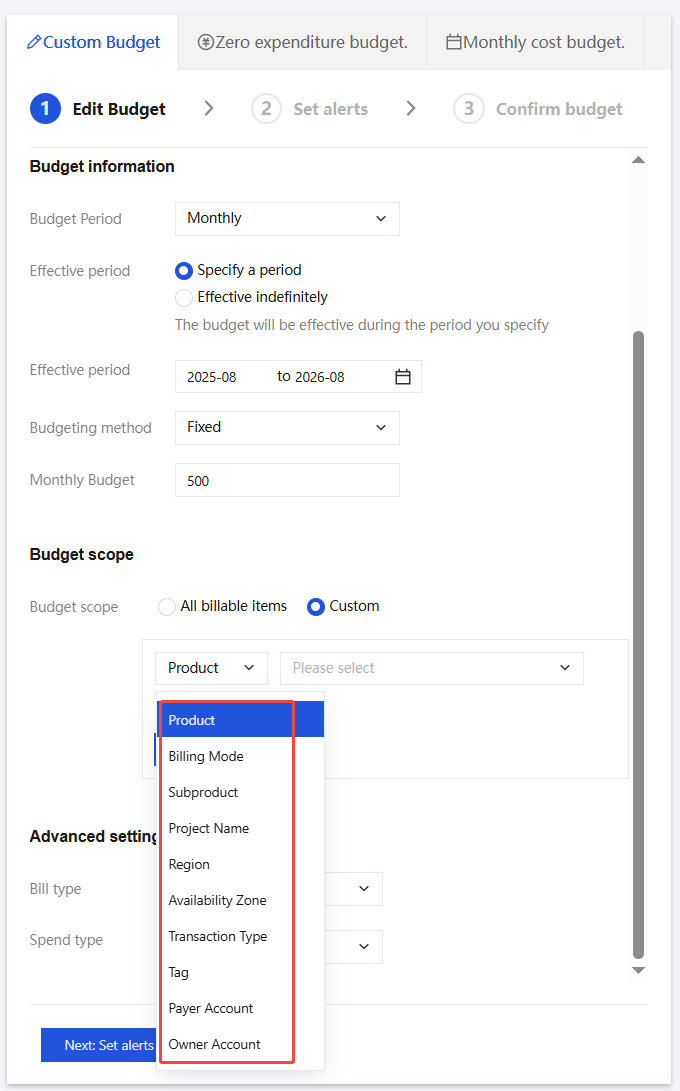Click the scroll down arrow
This screenshot has height=1091, width=680.
[638, 970]
